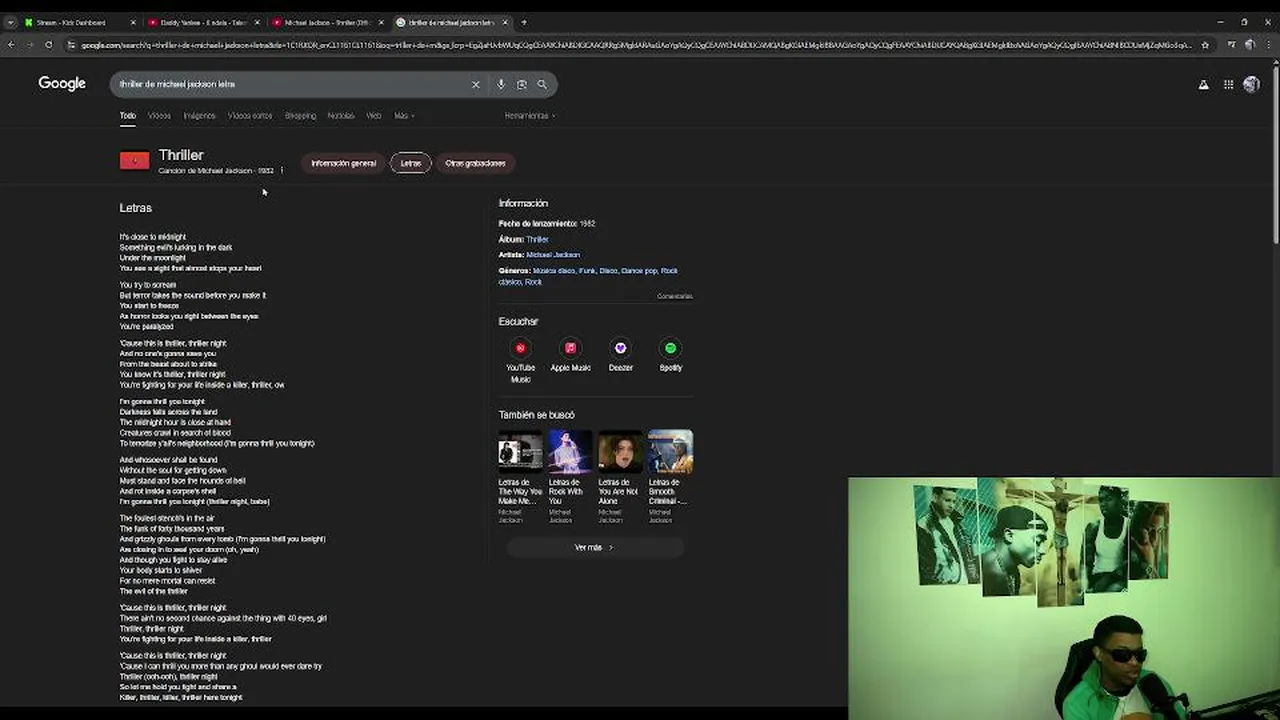
Task: Expand Ver más under También se buscó
Action: coord(594,548)
